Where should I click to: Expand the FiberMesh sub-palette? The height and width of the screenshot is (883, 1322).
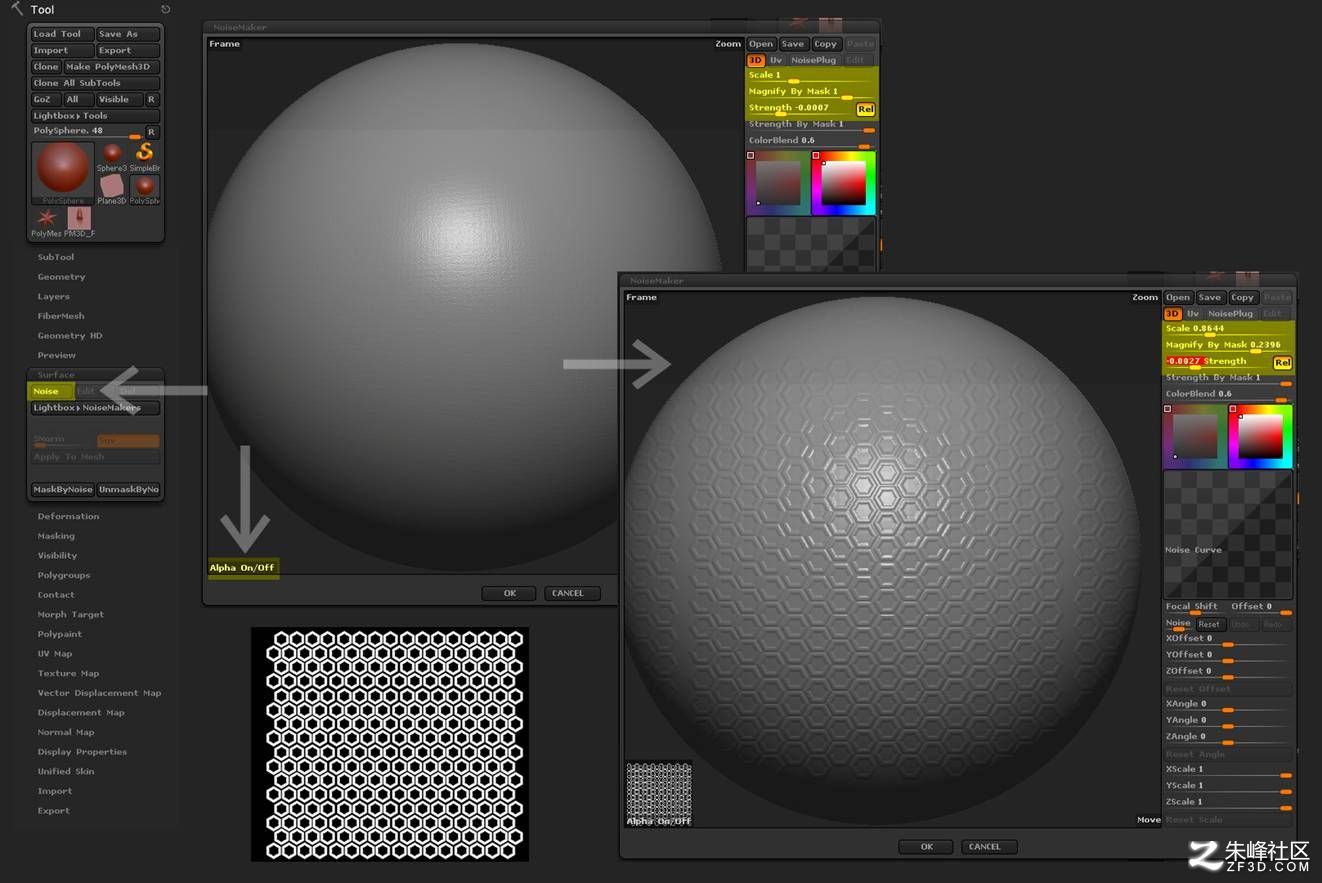(x=61, y=316)
